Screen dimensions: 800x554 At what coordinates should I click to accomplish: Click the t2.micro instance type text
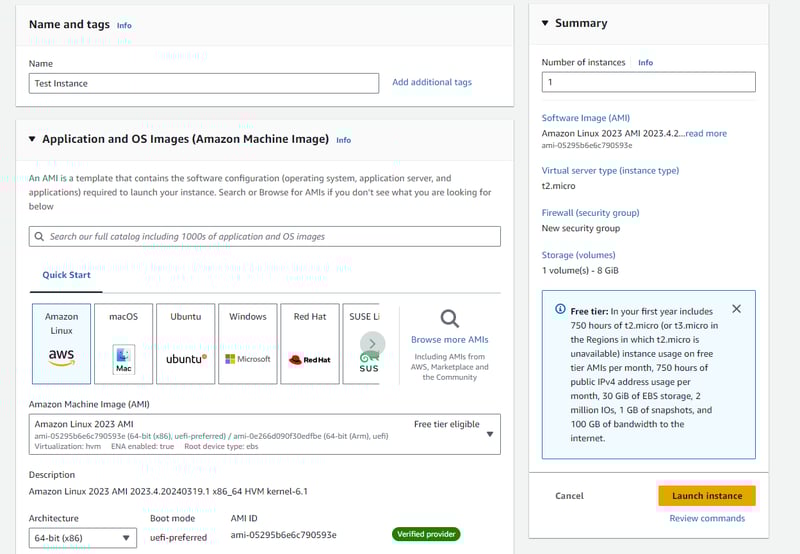(558, 186)
